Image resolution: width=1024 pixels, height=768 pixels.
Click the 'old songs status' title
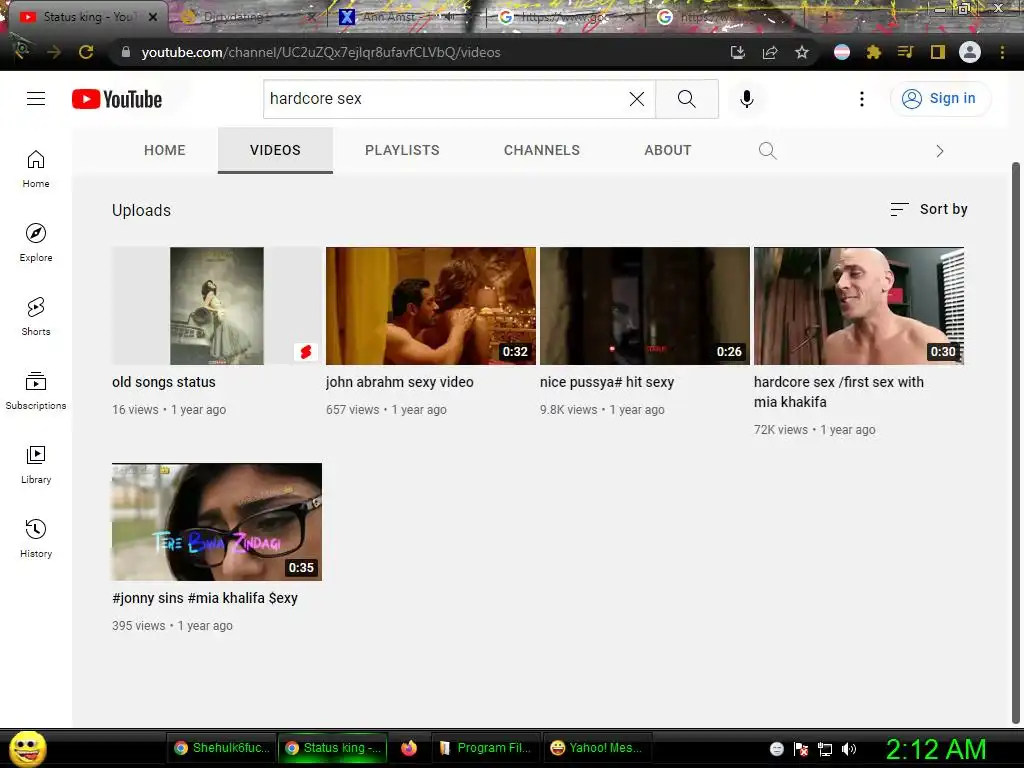pyautogui.click(x=164, y=382)
